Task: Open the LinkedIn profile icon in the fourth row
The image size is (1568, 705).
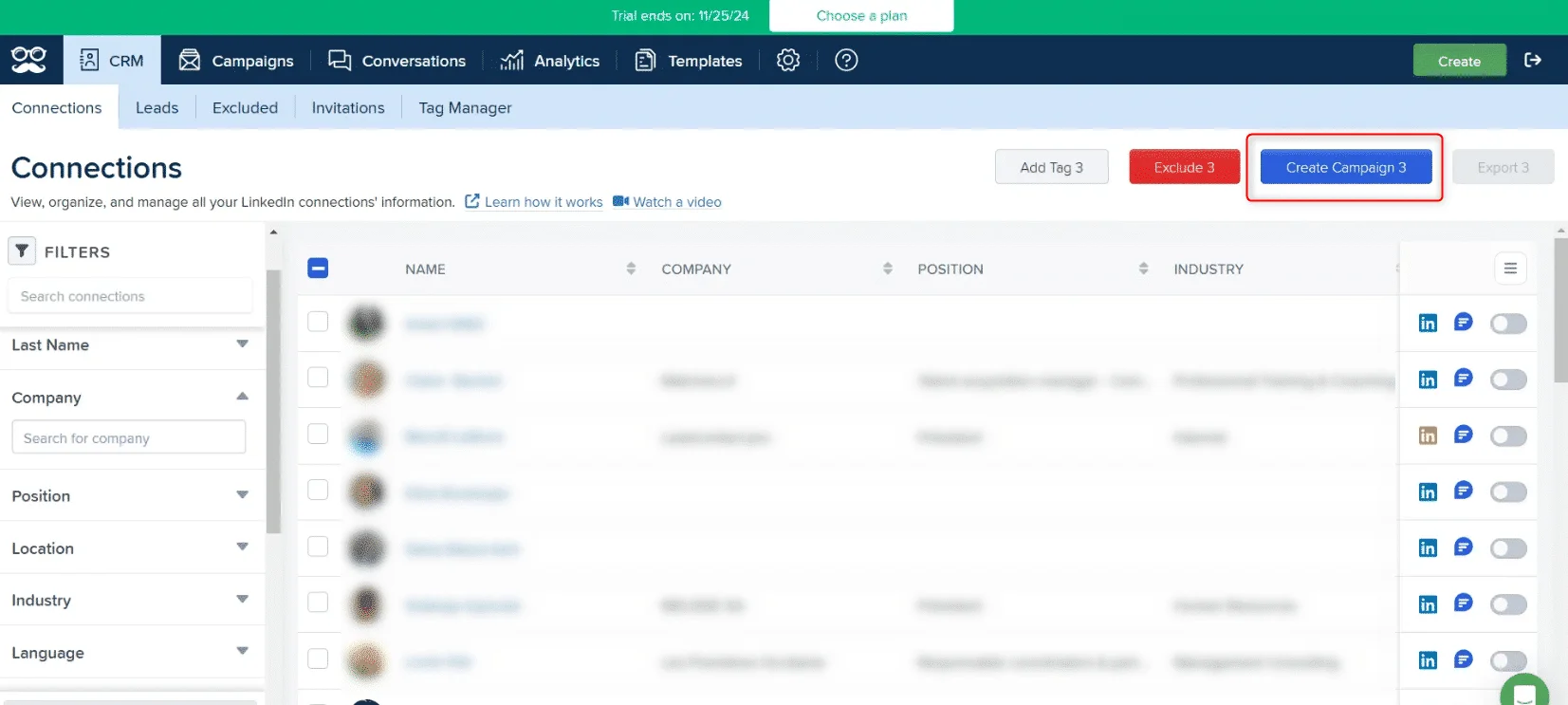Action: point(1428,492)
